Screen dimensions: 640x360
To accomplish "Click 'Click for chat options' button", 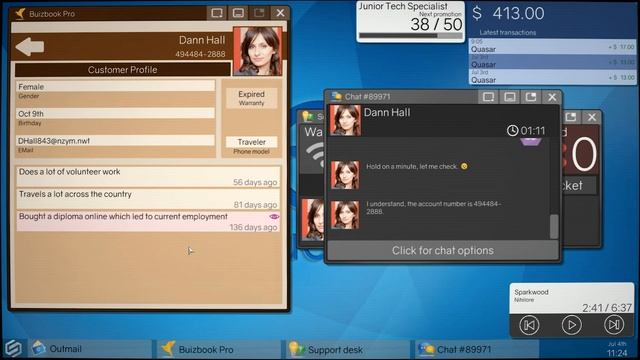I will pyautogui.click(x=443, y=251).
